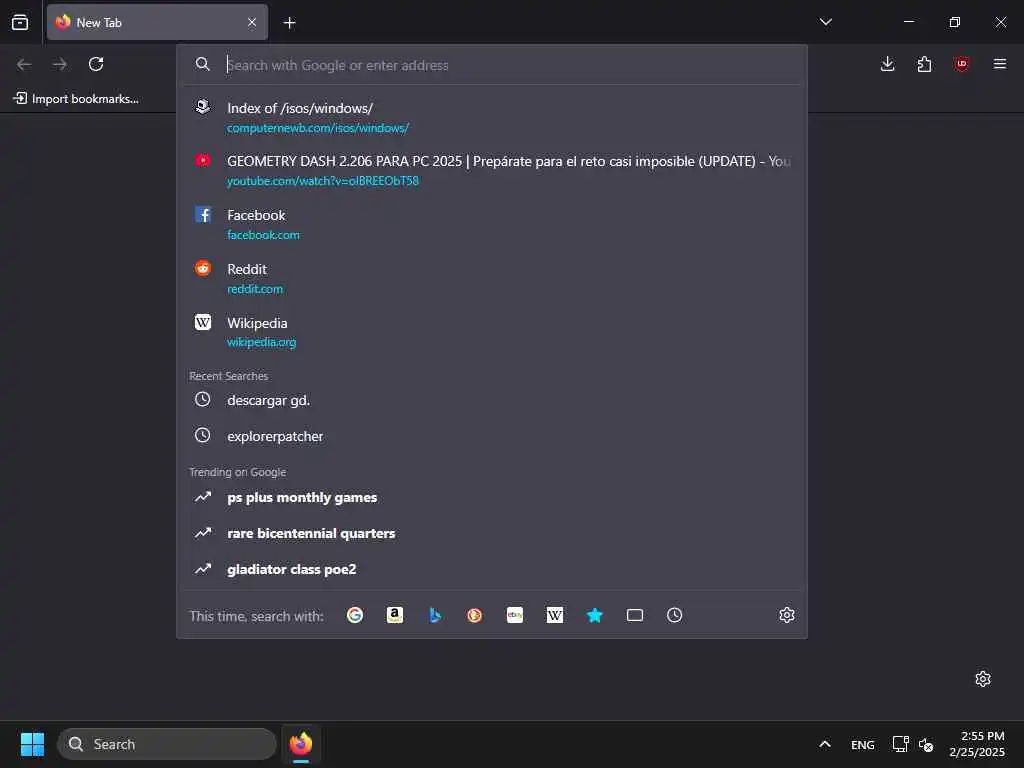Open Firefox View from tab bar icon
1024x768 pixels.
pyautogui.click(x=20, y=22)
